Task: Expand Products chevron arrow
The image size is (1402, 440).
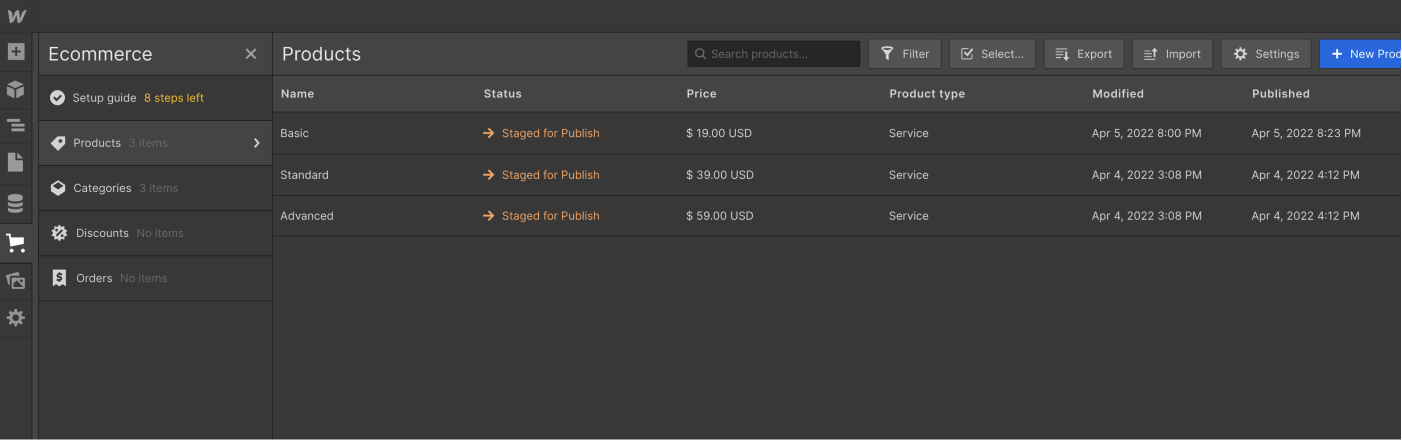Action: pos(257,143)
